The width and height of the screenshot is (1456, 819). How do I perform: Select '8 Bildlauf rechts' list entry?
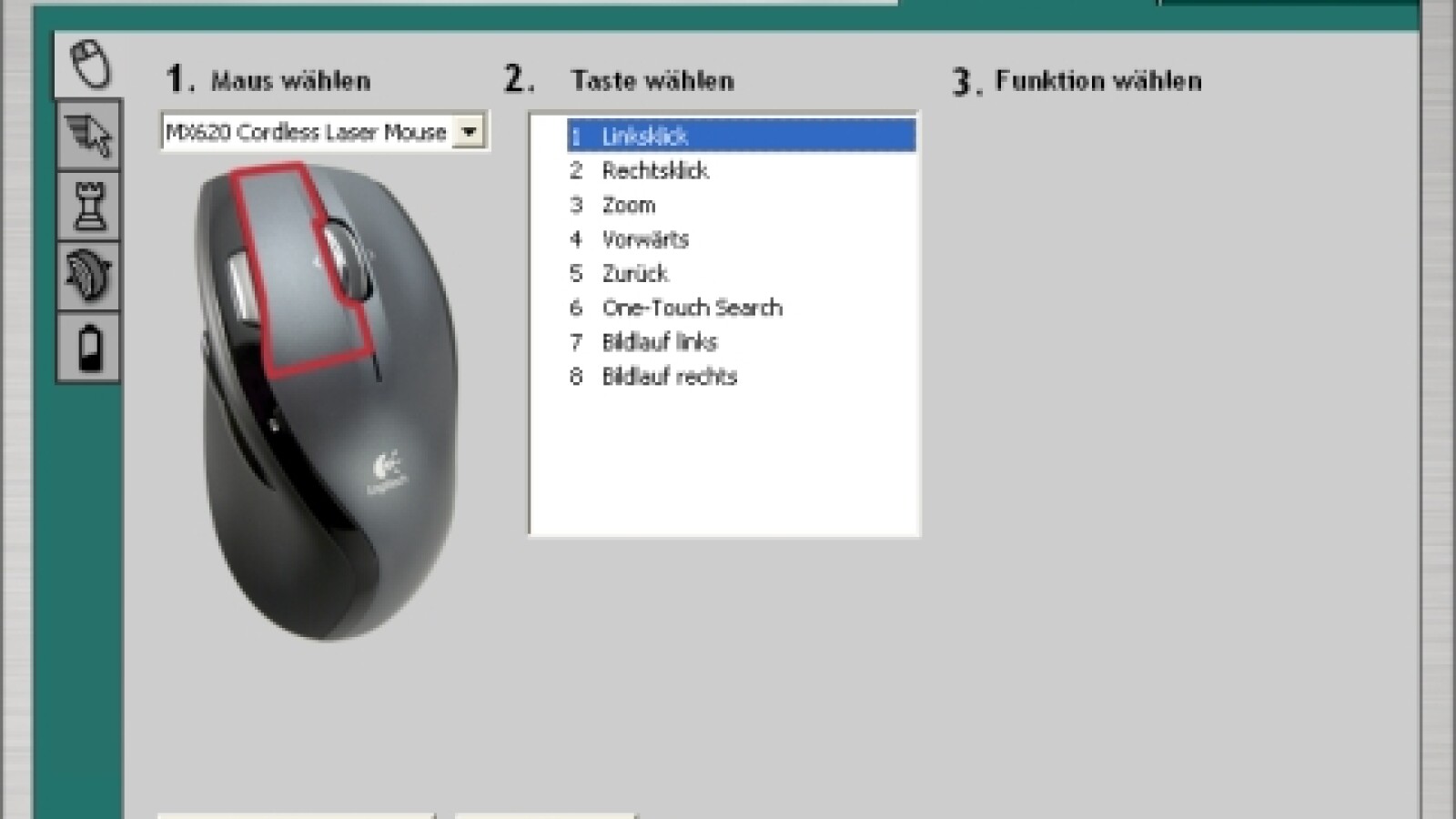670,376
